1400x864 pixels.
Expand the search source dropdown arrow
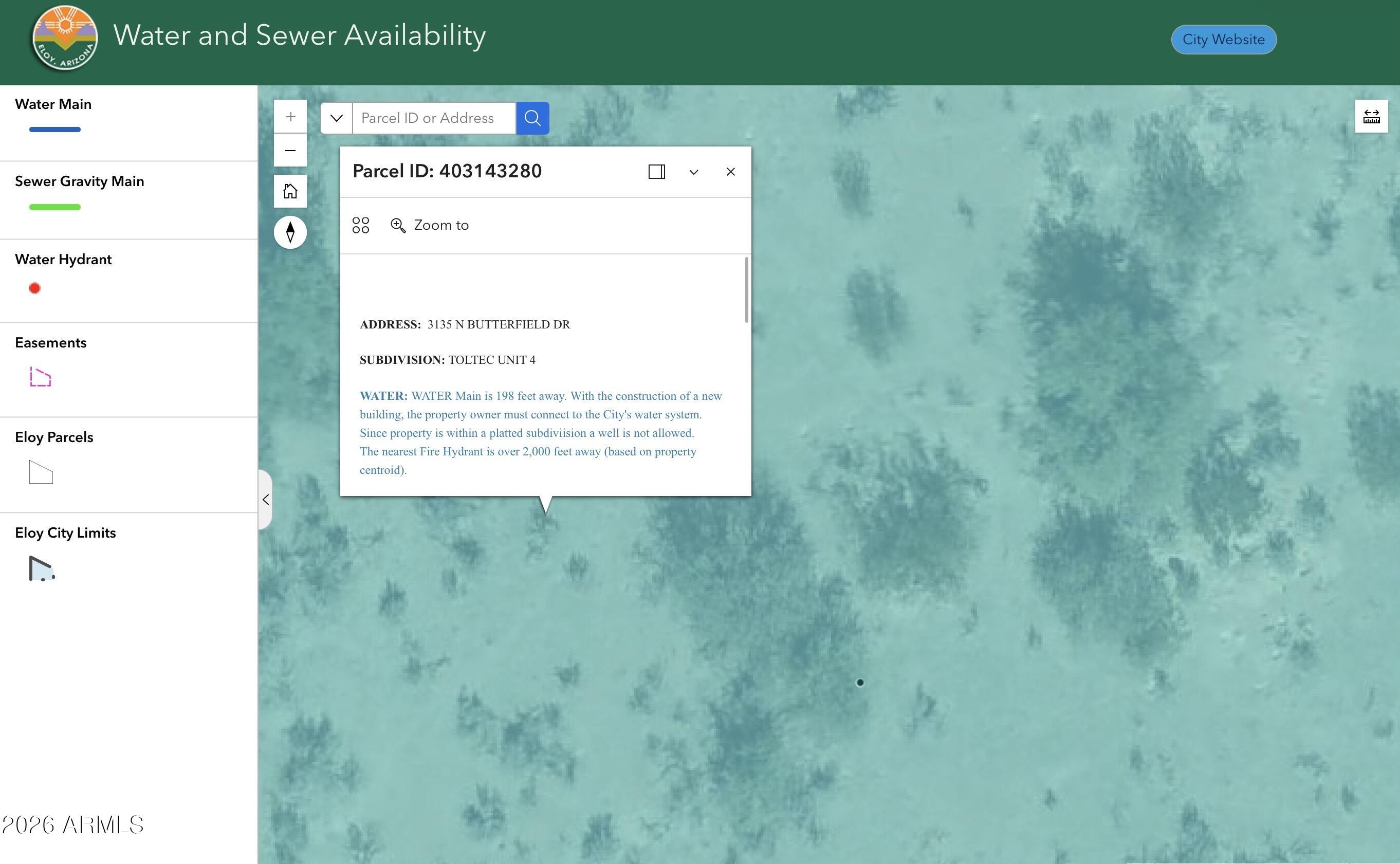pyautogui.click(x=337, y=118)
